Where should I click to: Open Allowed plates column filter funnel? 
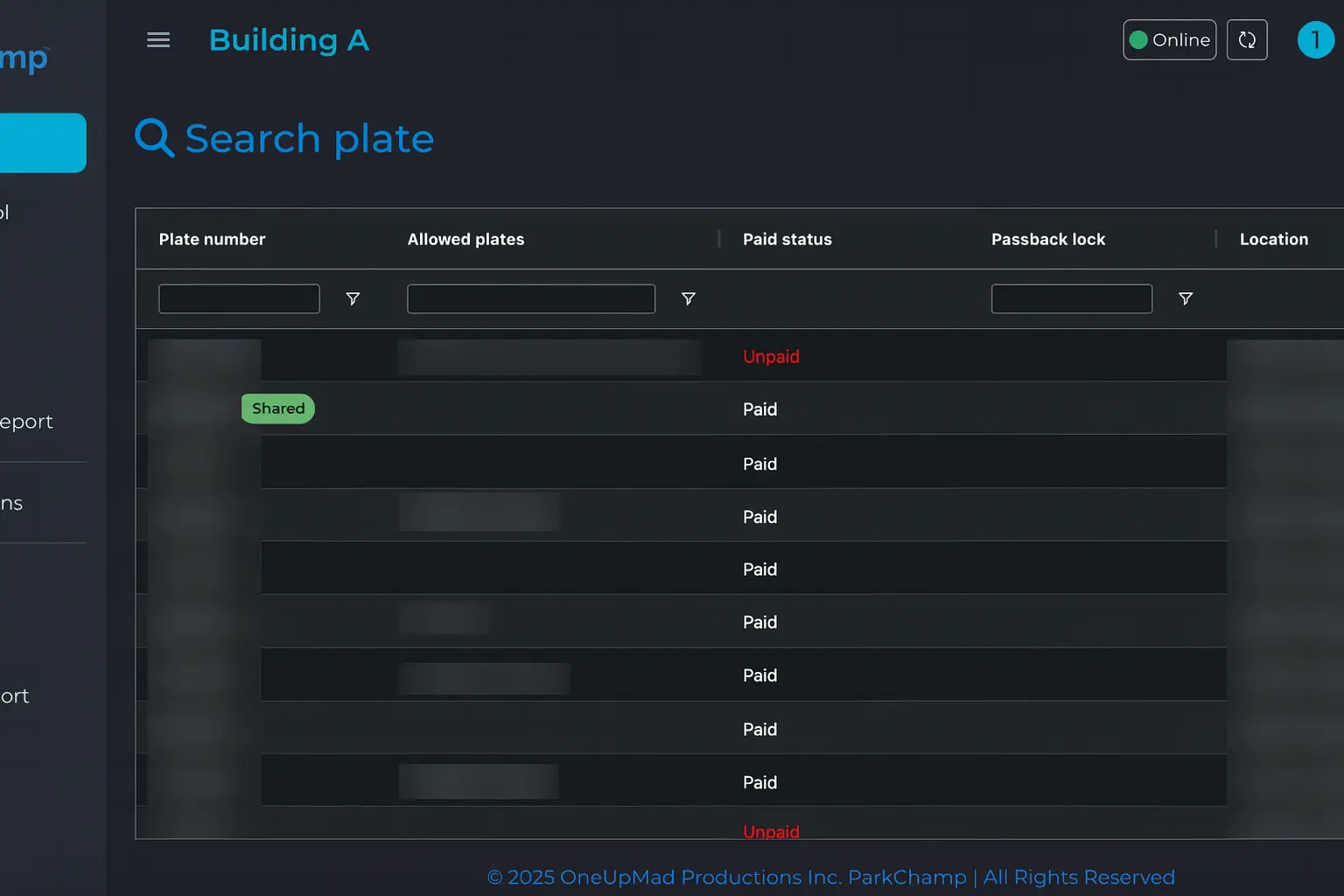689,299
